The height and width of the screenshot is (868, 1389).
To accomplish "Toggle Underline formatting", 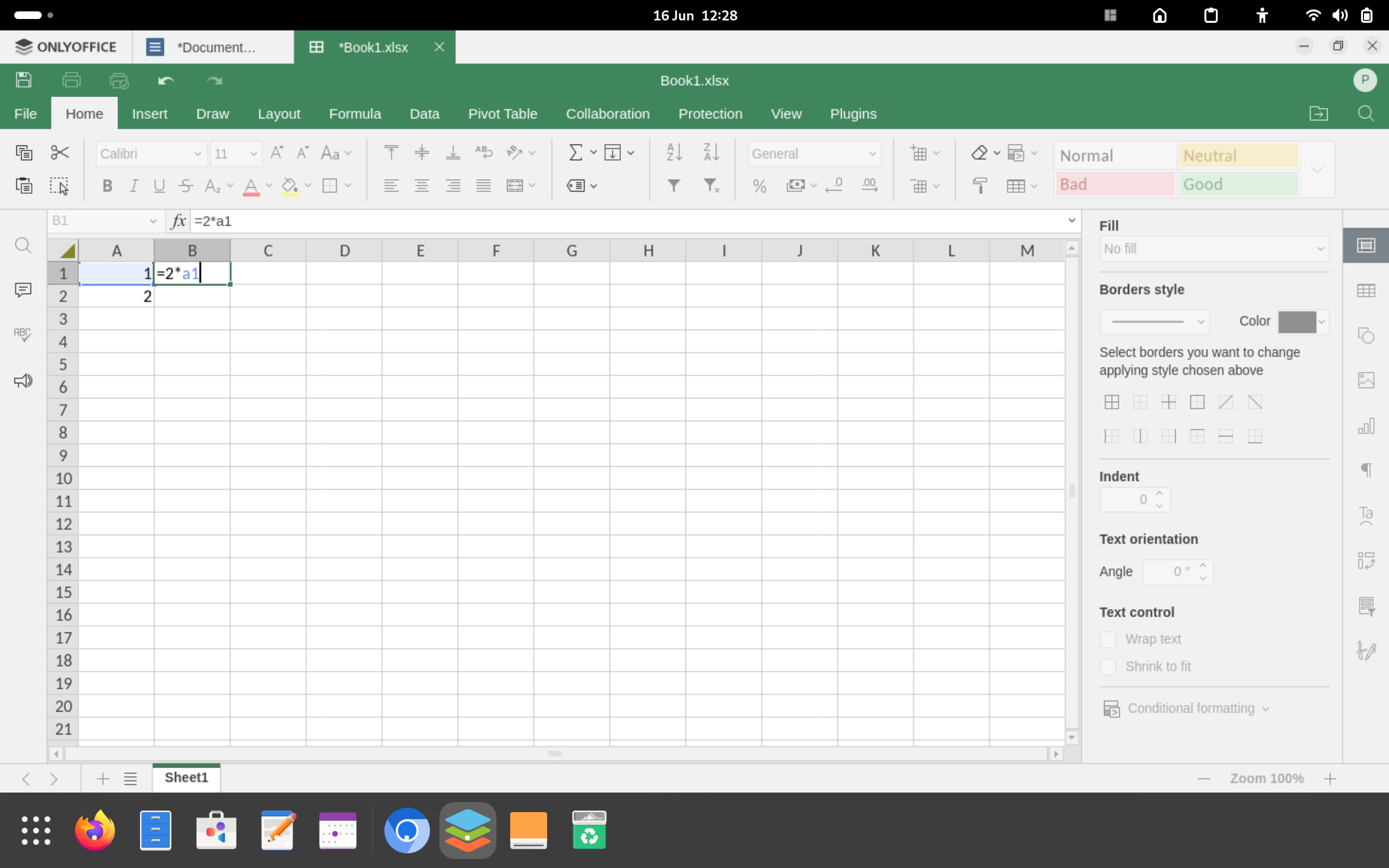I will (x=159, y=186).
